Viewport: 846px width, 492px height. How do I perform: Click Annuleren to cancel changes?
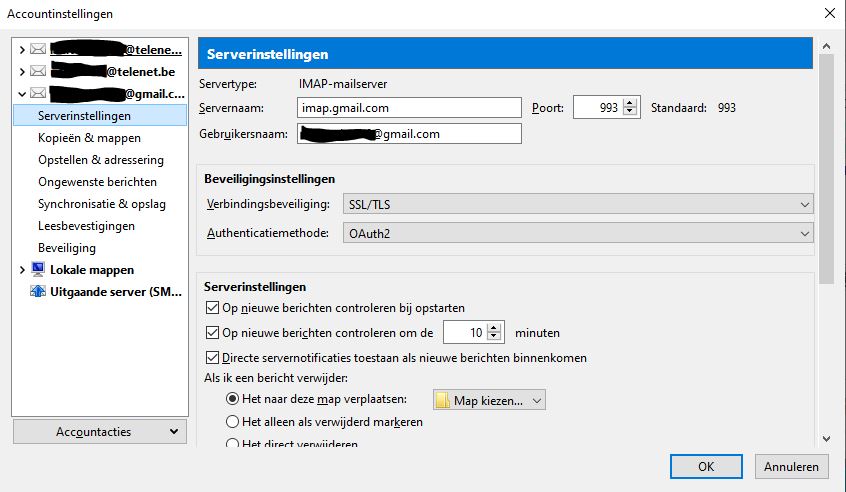click(791, 467)
